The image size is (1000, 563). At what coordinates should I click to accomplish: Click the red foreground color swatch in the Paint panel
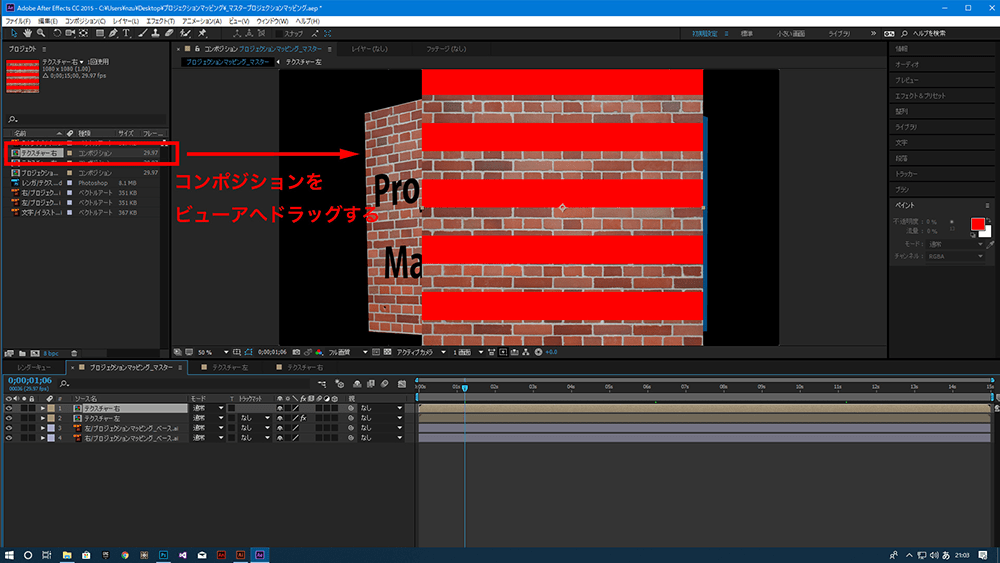click(x=977, y=225)
